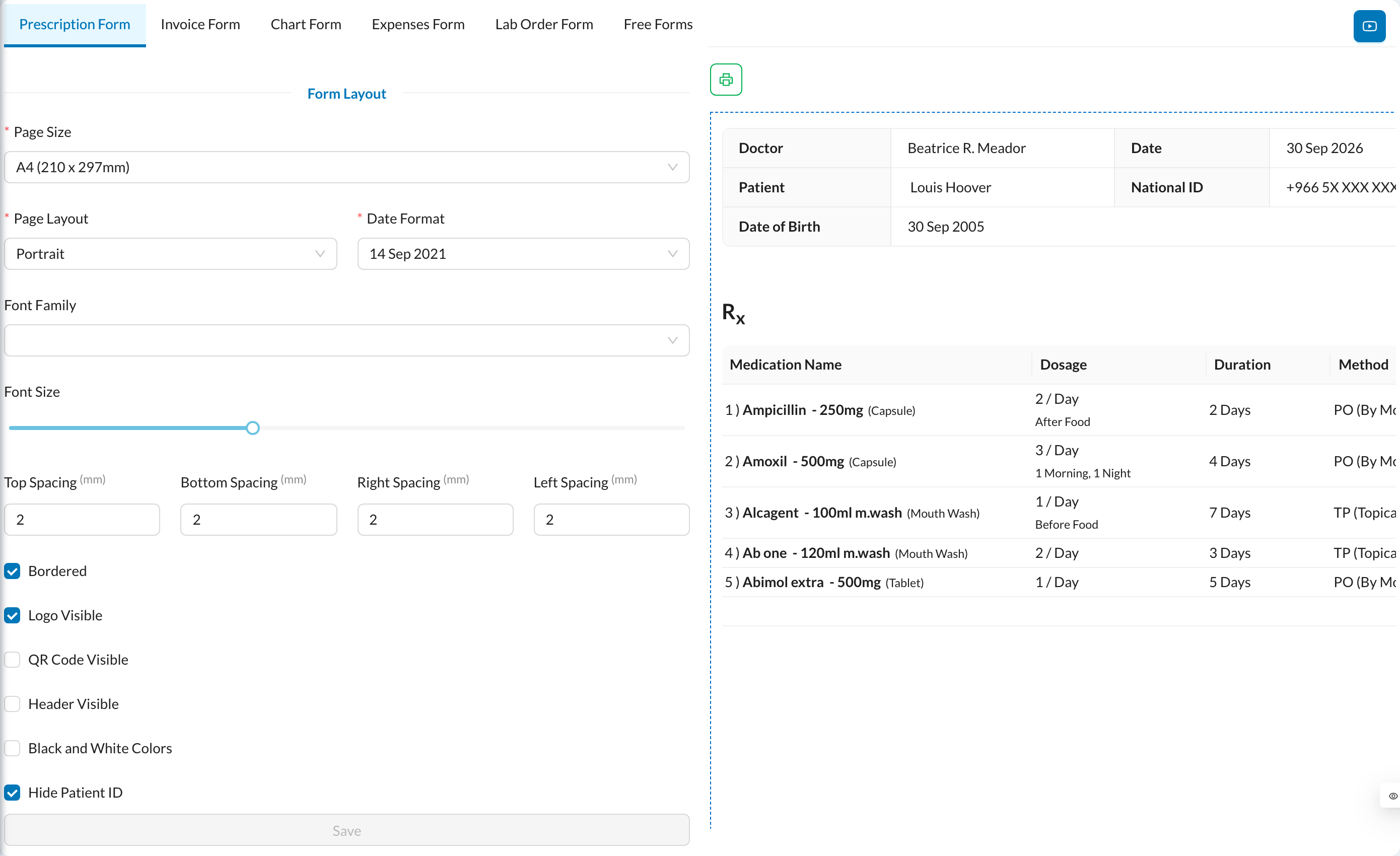Switch to the Lab Order Form tab
The width and height of the screenshot is (1400, 856).
(544, 25)
